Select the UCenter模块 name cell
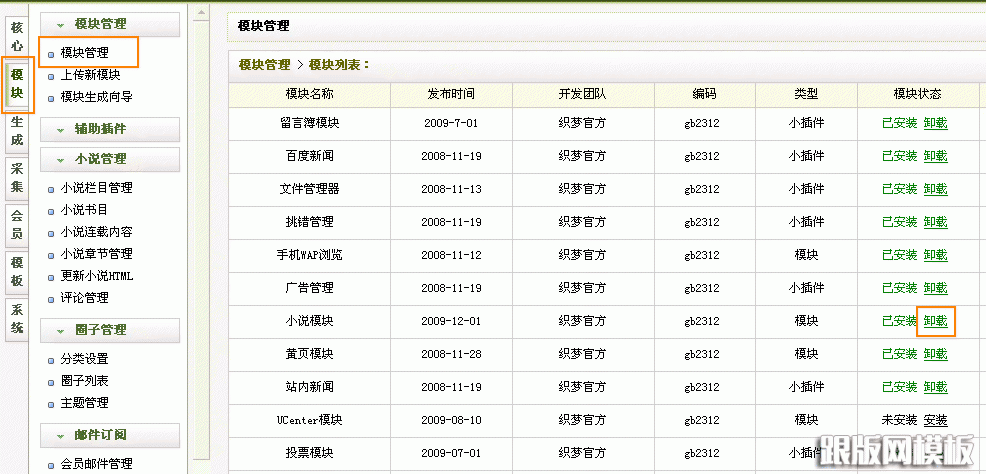This screenshot has width=986, height=474. tap(309, 420)
